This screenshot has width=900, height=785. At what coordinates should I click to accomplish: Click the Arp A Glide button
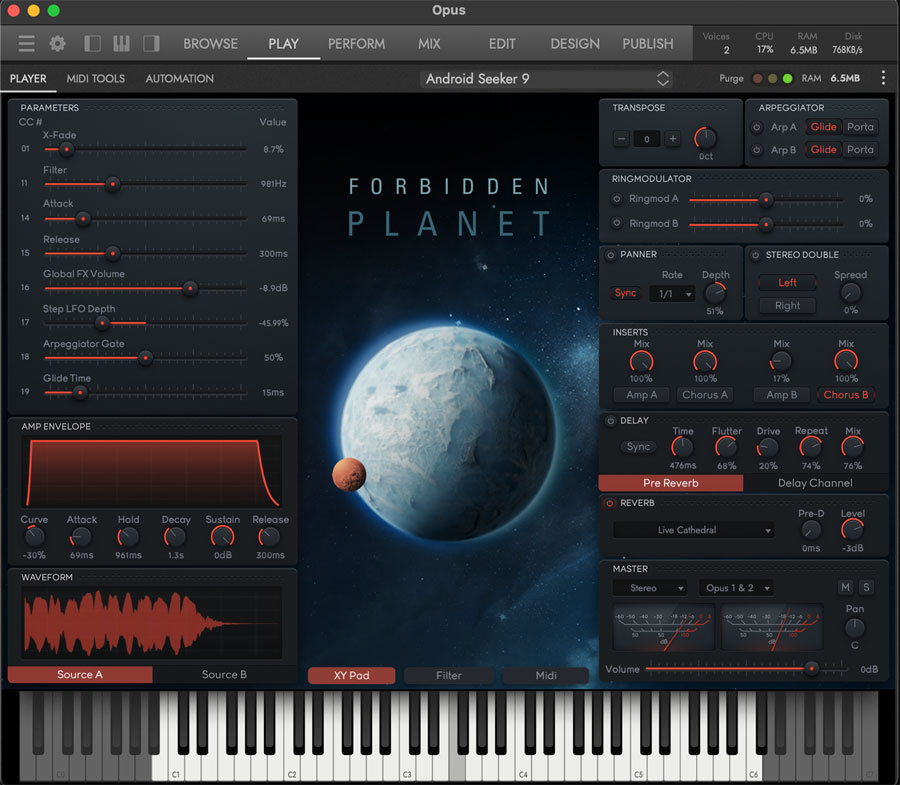[823, 127]
